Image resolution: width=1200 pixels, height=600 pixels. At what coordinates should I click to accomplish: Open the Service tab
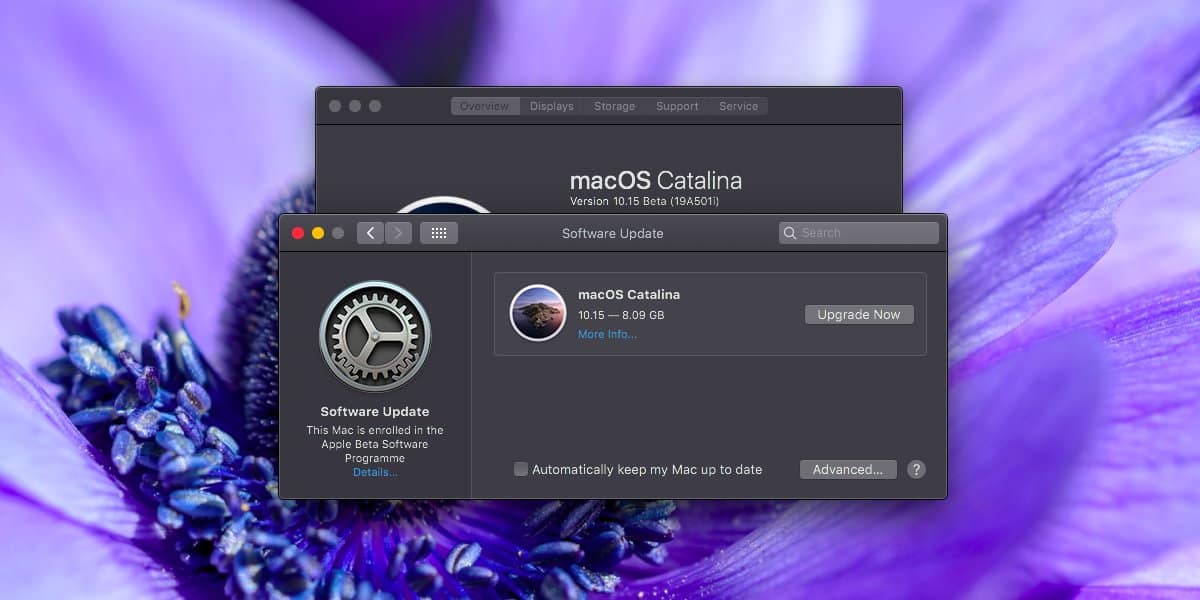(x=738, y=106)
